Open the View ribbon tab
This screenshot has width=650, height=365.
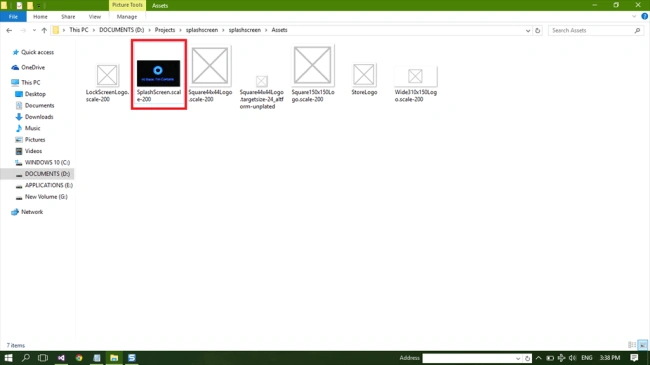[95, 17]
